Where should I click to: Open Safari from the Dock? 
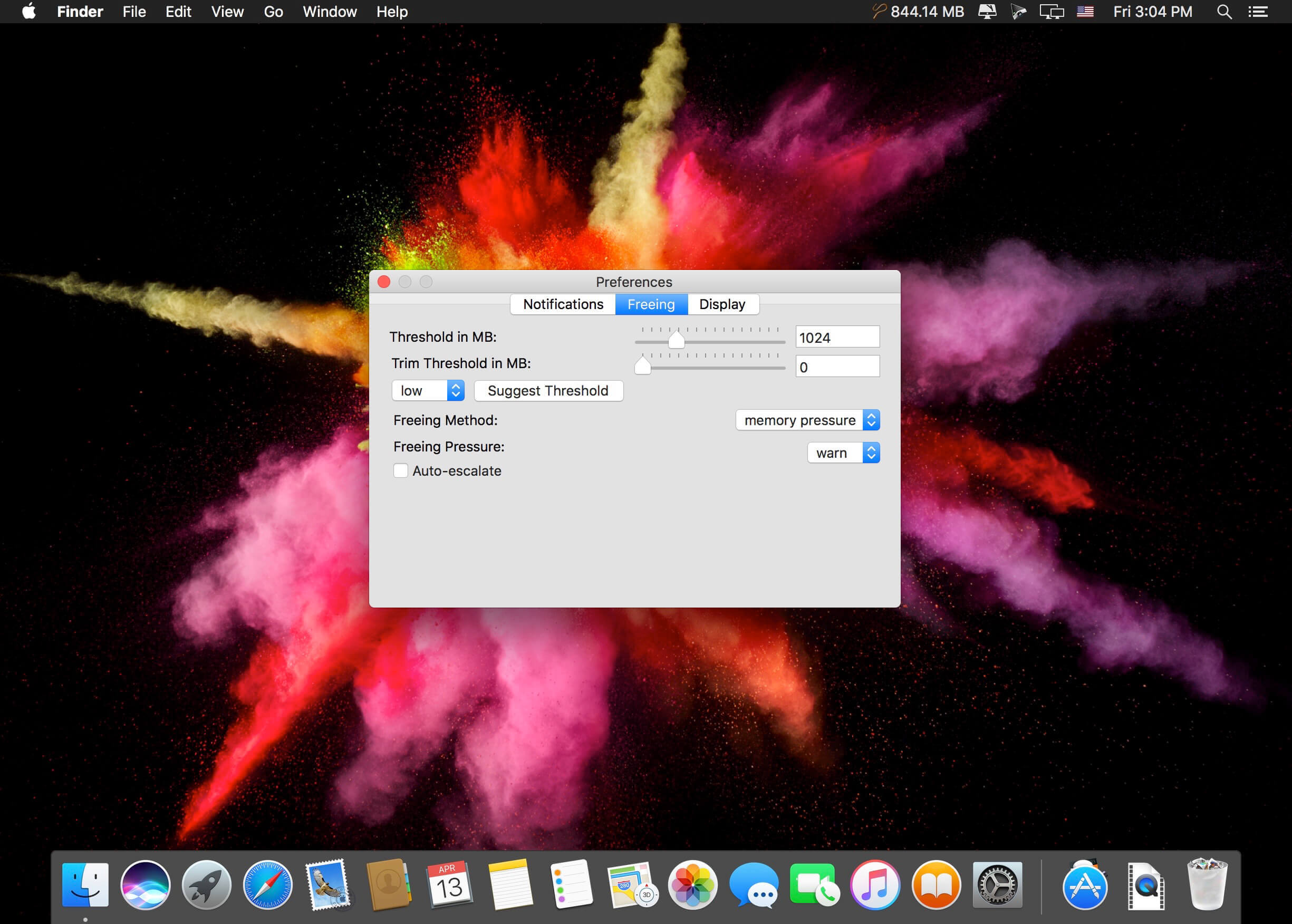(267, 885)
